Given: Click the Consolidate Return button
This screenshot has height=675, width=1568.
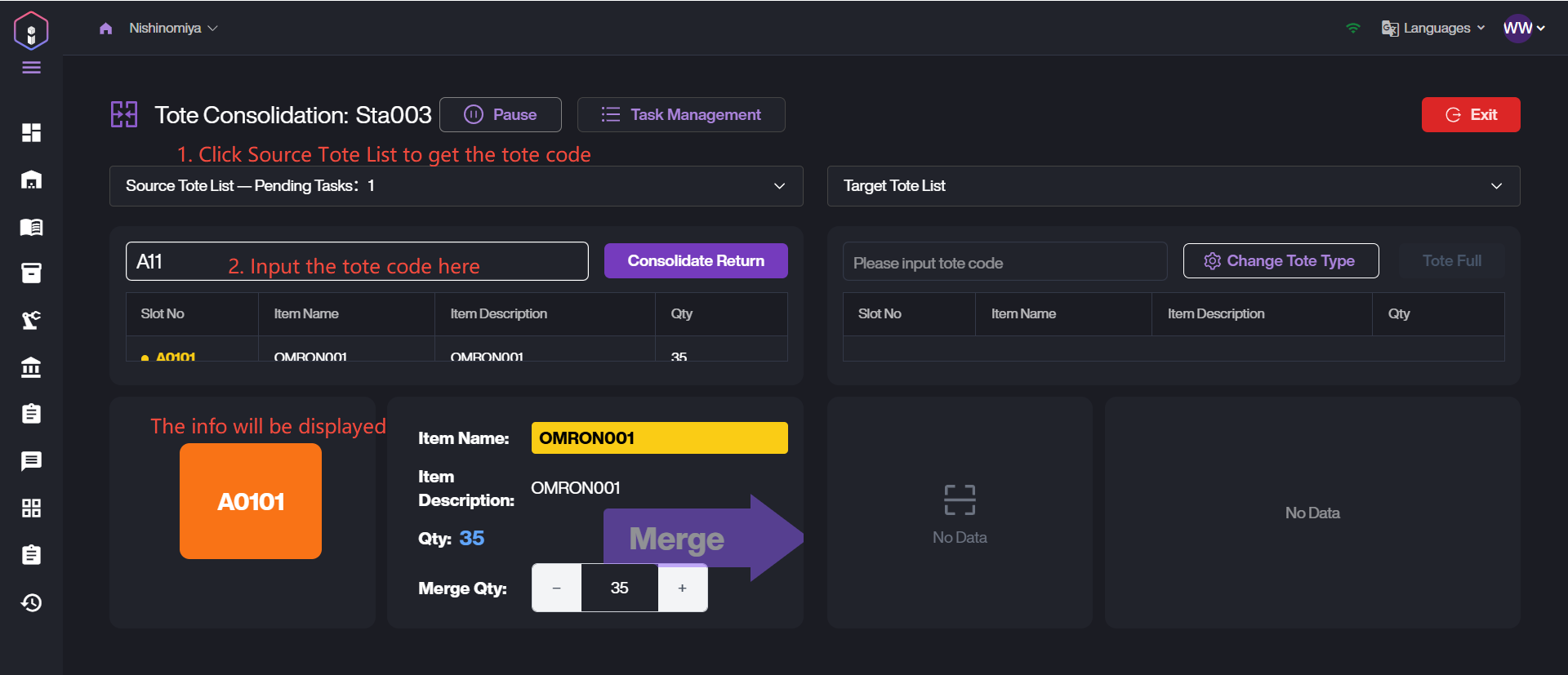Looking at the screenshot, I should click(x=696, y=261).
